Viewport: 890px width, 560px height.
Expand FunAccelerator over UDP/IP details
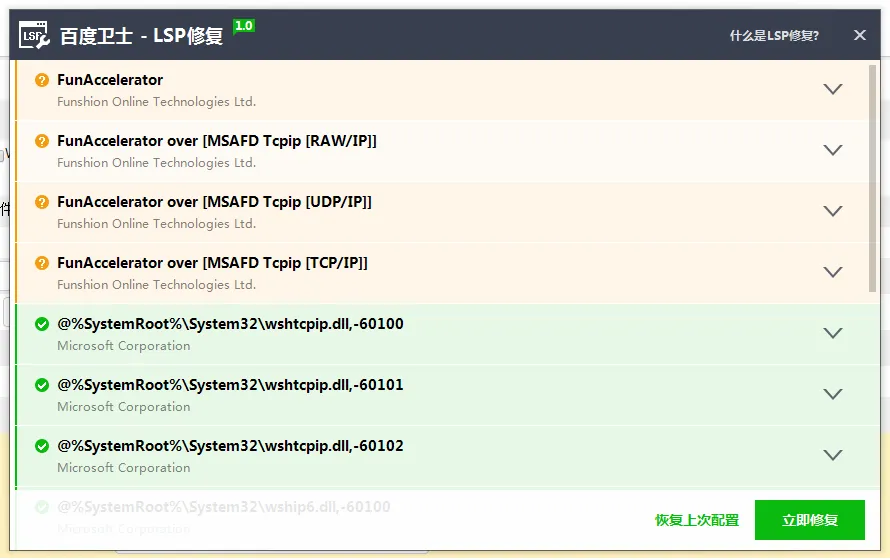point(833,211)
